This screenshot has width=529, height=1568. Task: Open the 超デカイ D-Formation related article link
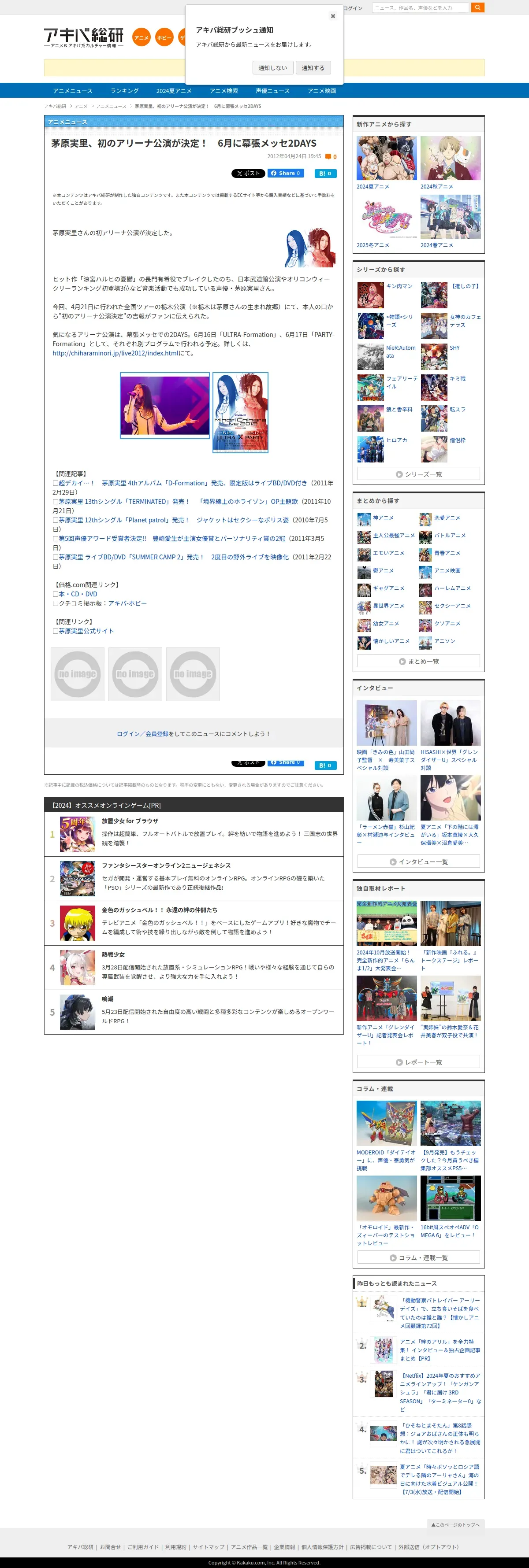(183, 483)
